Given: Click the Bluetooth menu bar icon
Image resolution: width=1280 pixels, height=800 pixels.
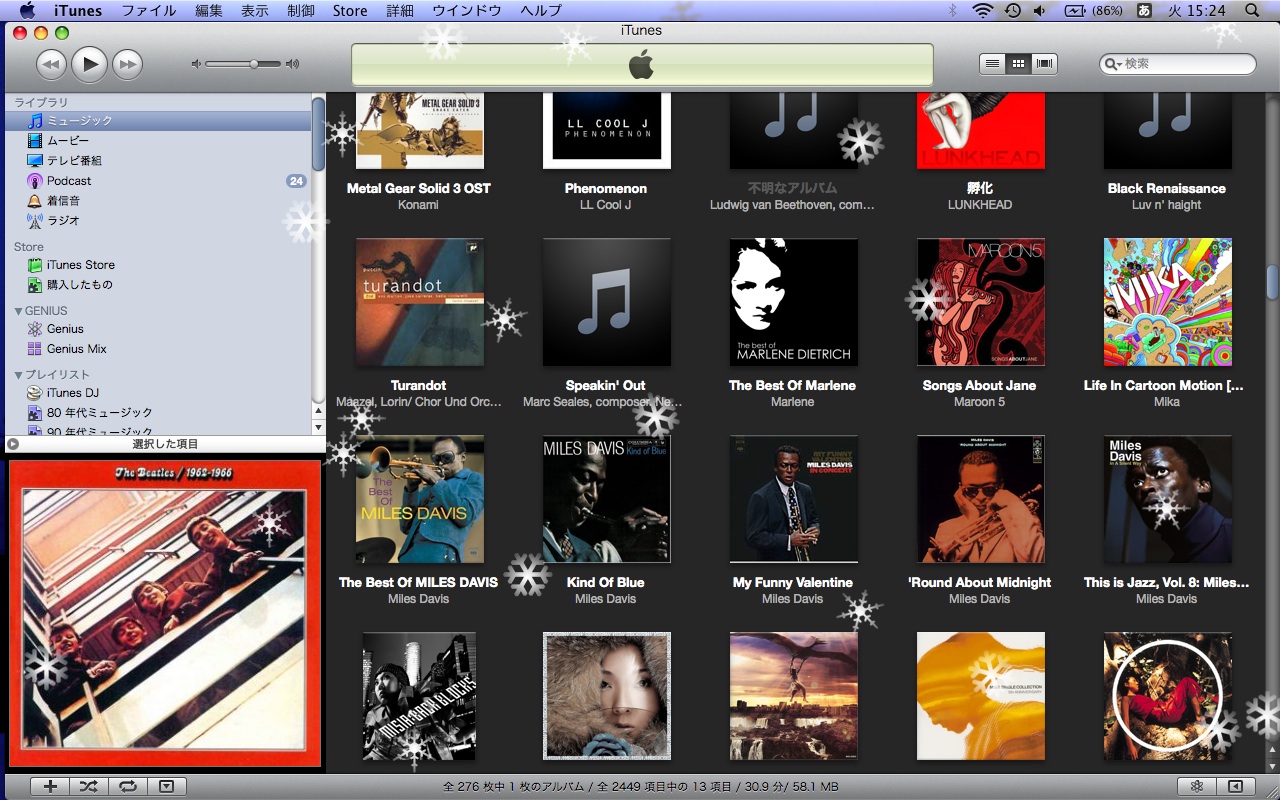Looking at the screenshot, I should coord(953,11).
